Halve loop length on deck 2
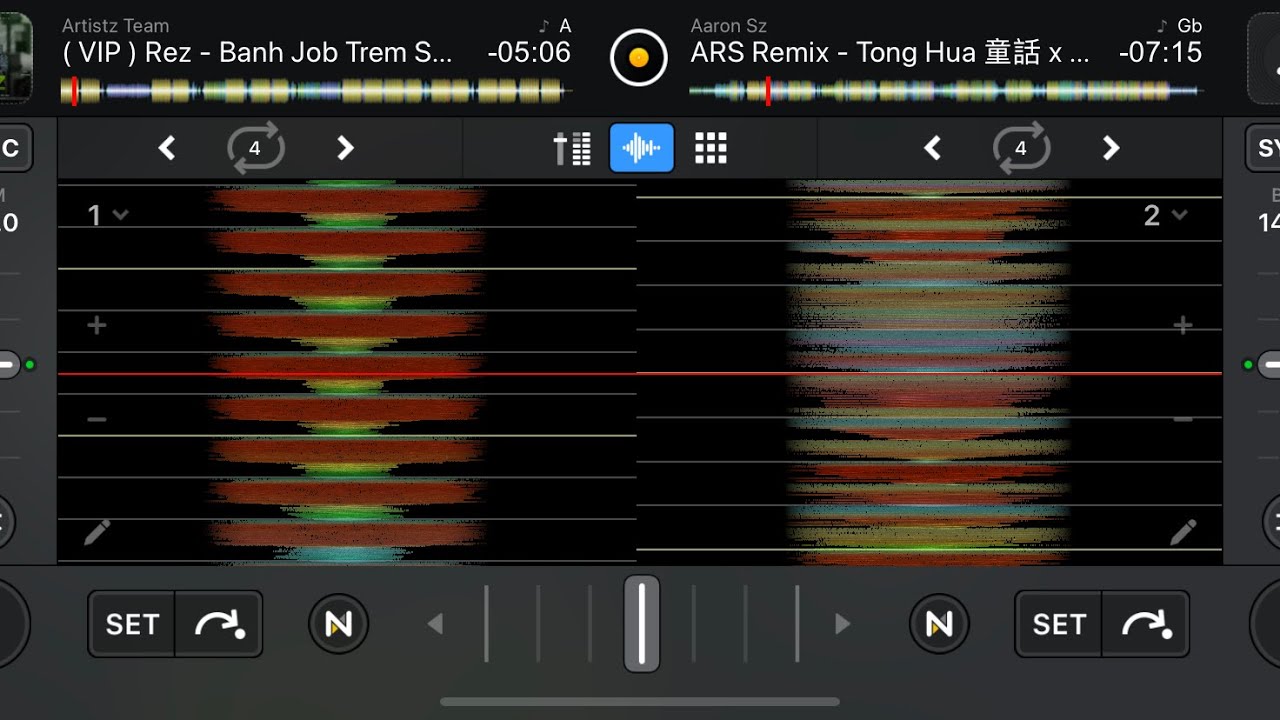This screenshot has height=720, width=1280. (x=932, y=148)
